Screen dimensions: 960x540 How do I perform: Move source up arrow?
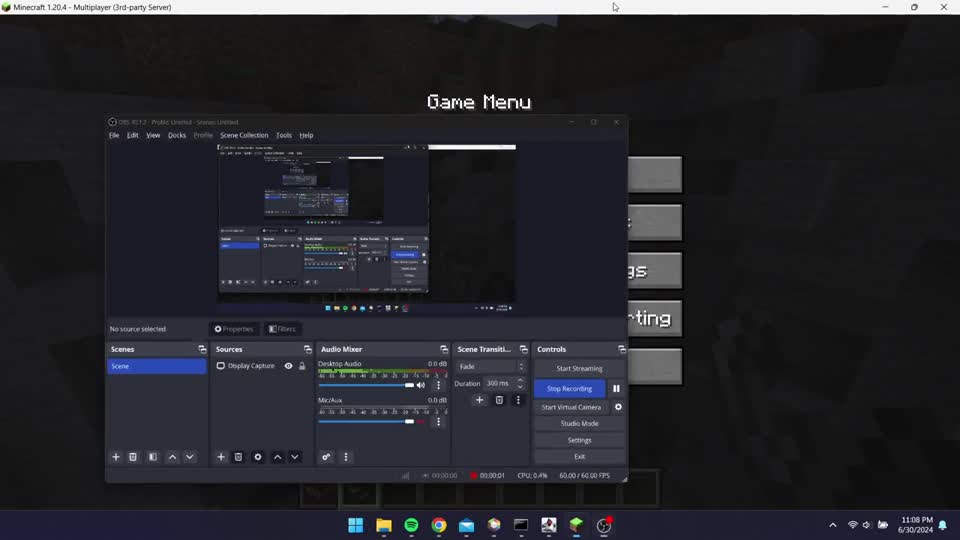tap(277, 457)
